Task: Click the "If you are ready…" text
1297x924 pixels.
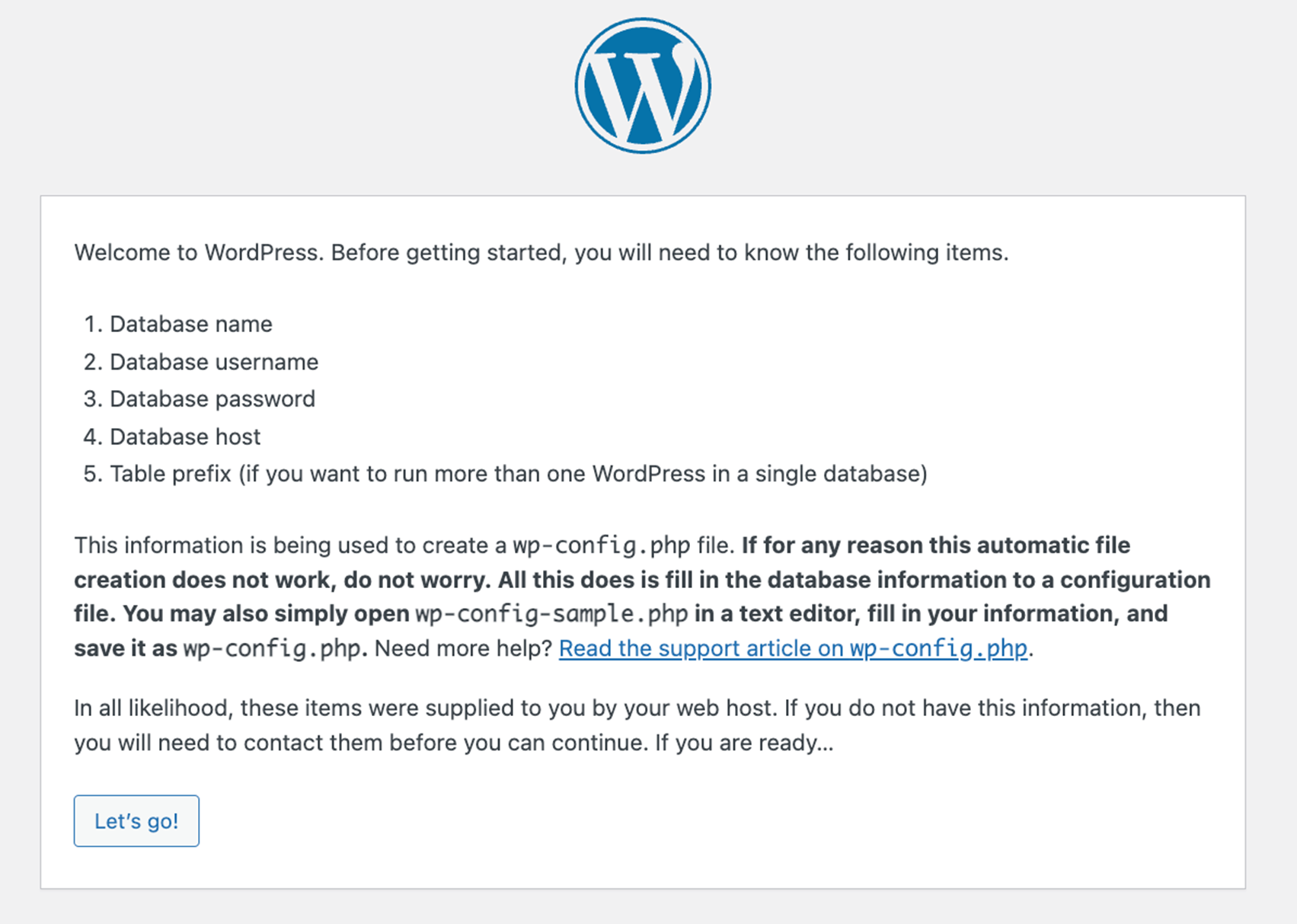Action: tap(744, 743)
